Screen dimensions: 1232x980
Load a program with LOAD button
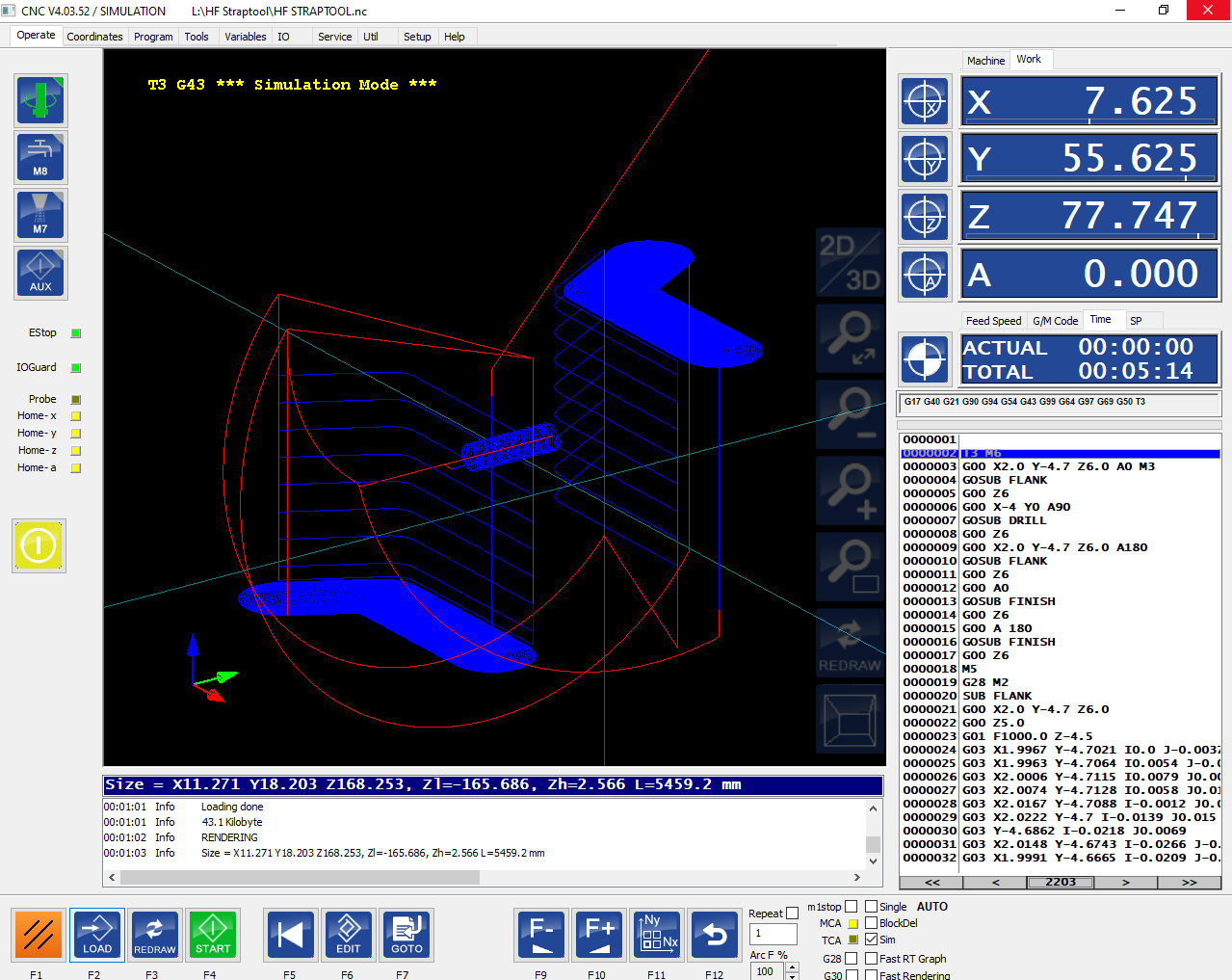[x=96, y=935]
